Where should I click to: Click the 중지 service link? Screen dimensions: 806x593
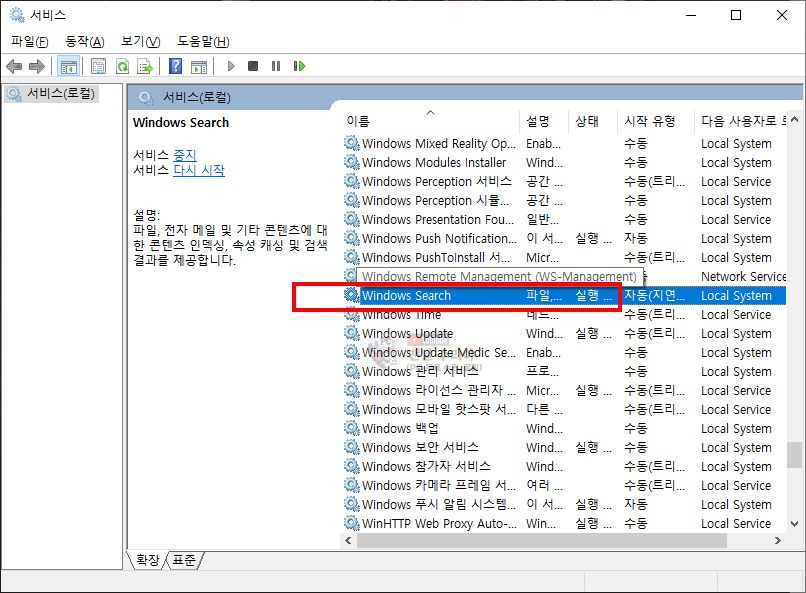[185, 155]
